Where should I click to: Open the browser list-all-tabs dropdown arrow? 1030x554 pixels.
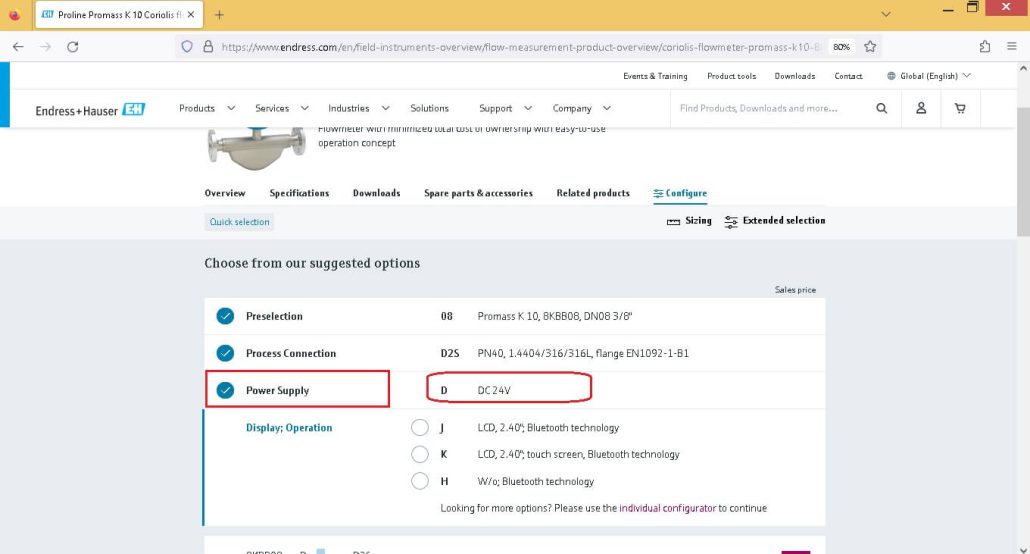tap(885, 14)
